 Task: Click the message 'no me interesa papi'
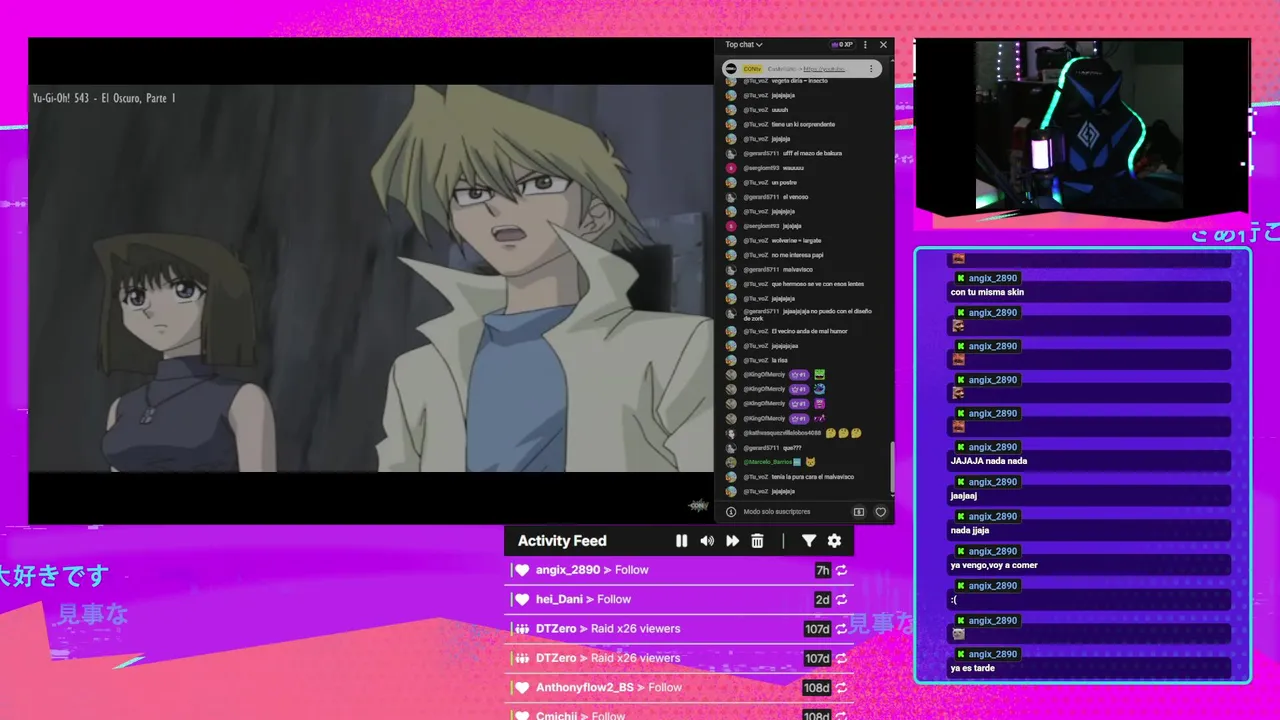point(797,255)
